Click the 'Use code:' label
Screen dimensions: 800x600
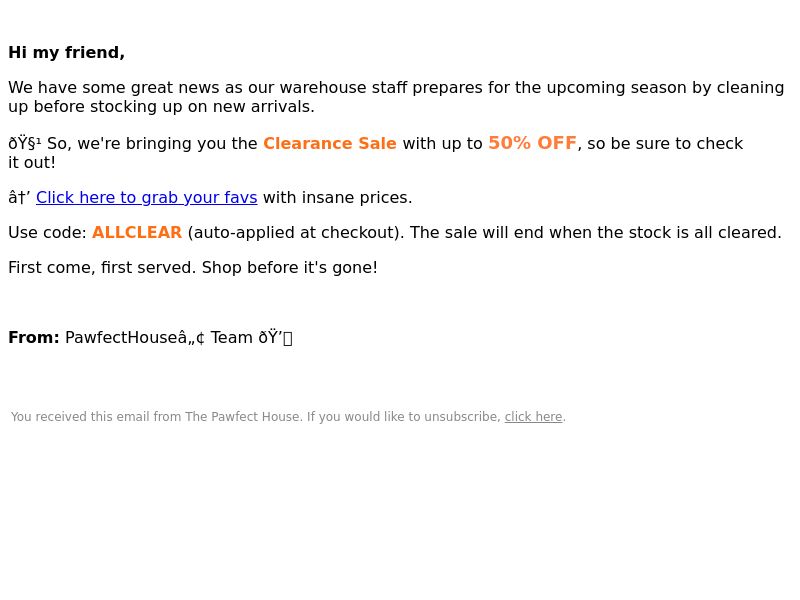click(x=47, y=233)
